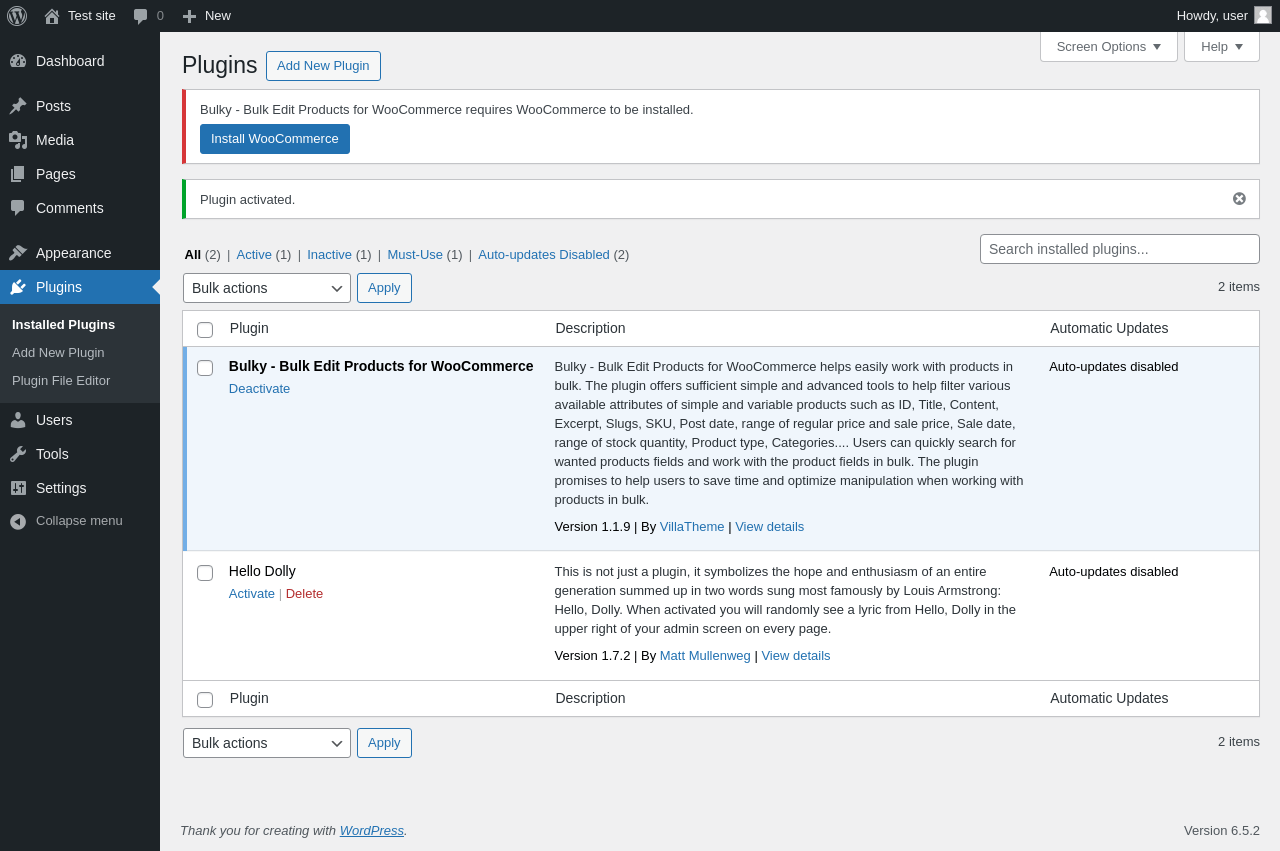Screen dimensions: 1280x851
Task: Click the user avatar in admin bar
Action: click(x=1263, y=15)
